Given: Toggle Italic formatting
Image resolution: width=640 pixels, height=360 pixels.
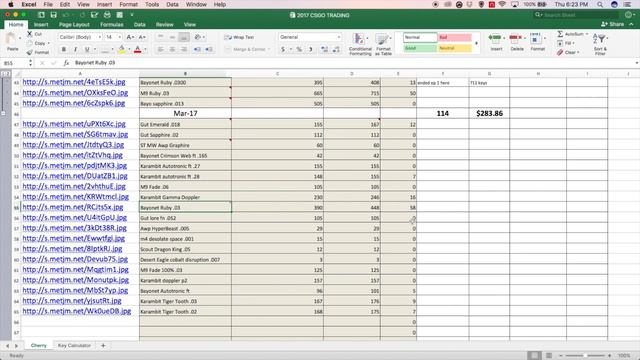Looking at the screenshot, I should (75, 49).
